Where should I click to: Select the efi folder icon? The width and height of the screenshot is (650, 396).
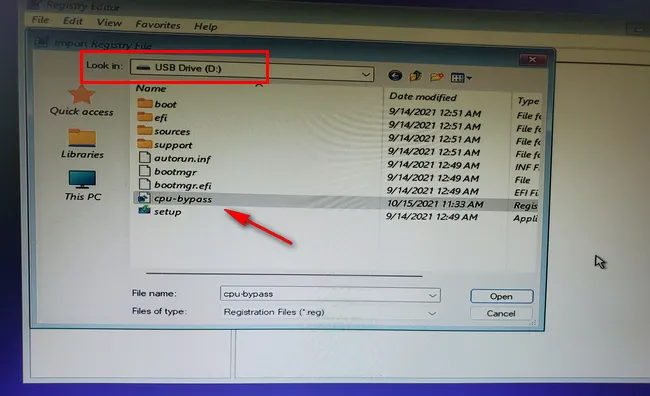point(145,117)
